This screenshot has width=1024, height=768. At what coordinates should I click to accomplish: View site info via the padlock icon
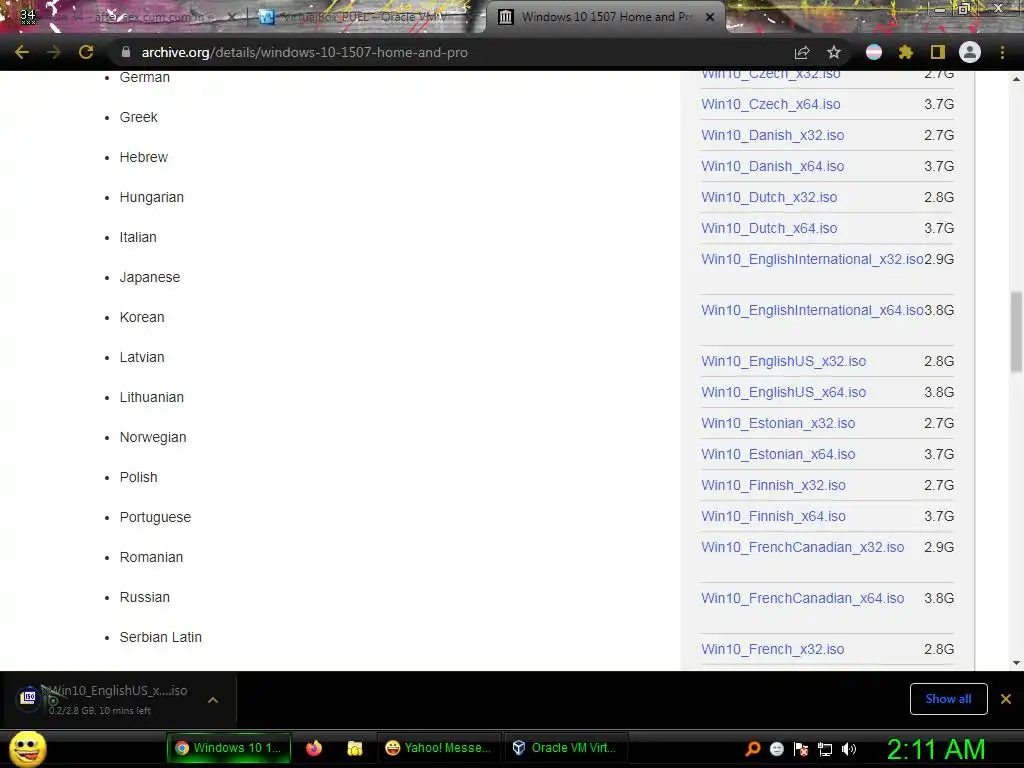(x=126, y=52)
